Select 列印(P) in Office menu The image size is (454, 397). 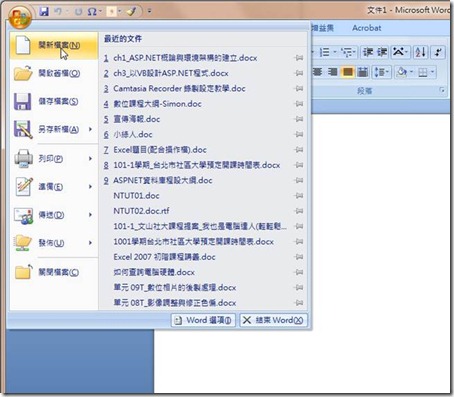54,159
